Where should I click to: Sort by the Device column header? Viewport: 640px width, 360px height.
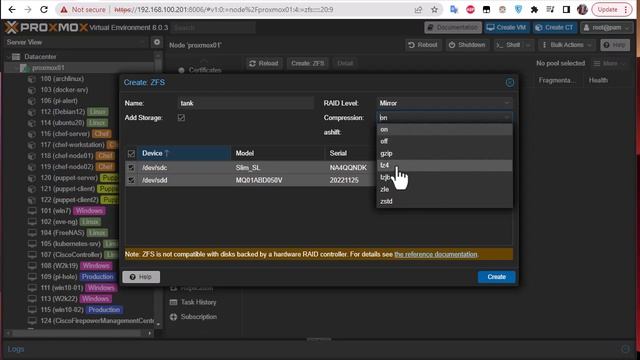click(x=184, y=153)
